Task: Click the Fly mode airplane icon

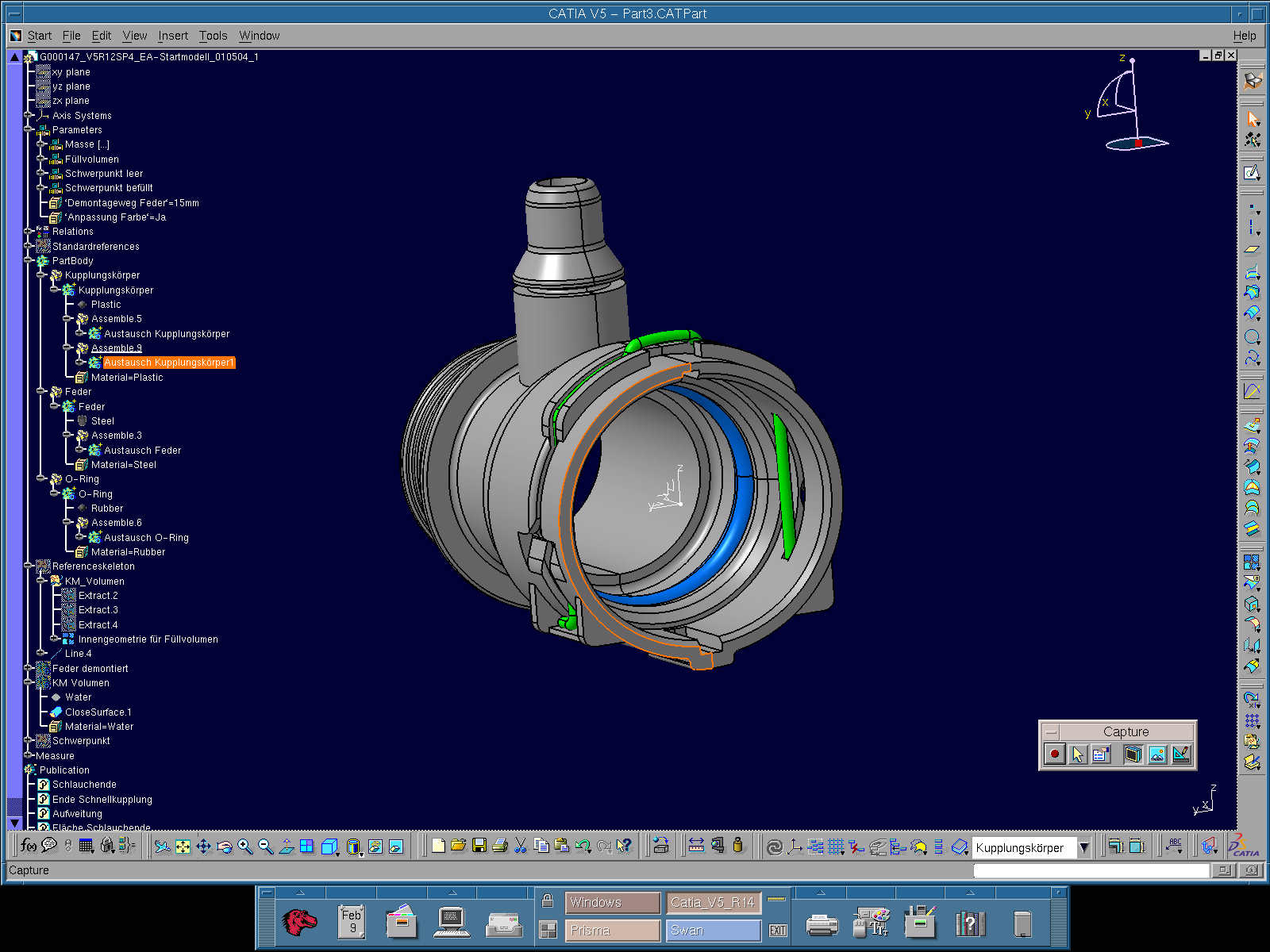Action: pyautogui.click(x=162, y=846)
